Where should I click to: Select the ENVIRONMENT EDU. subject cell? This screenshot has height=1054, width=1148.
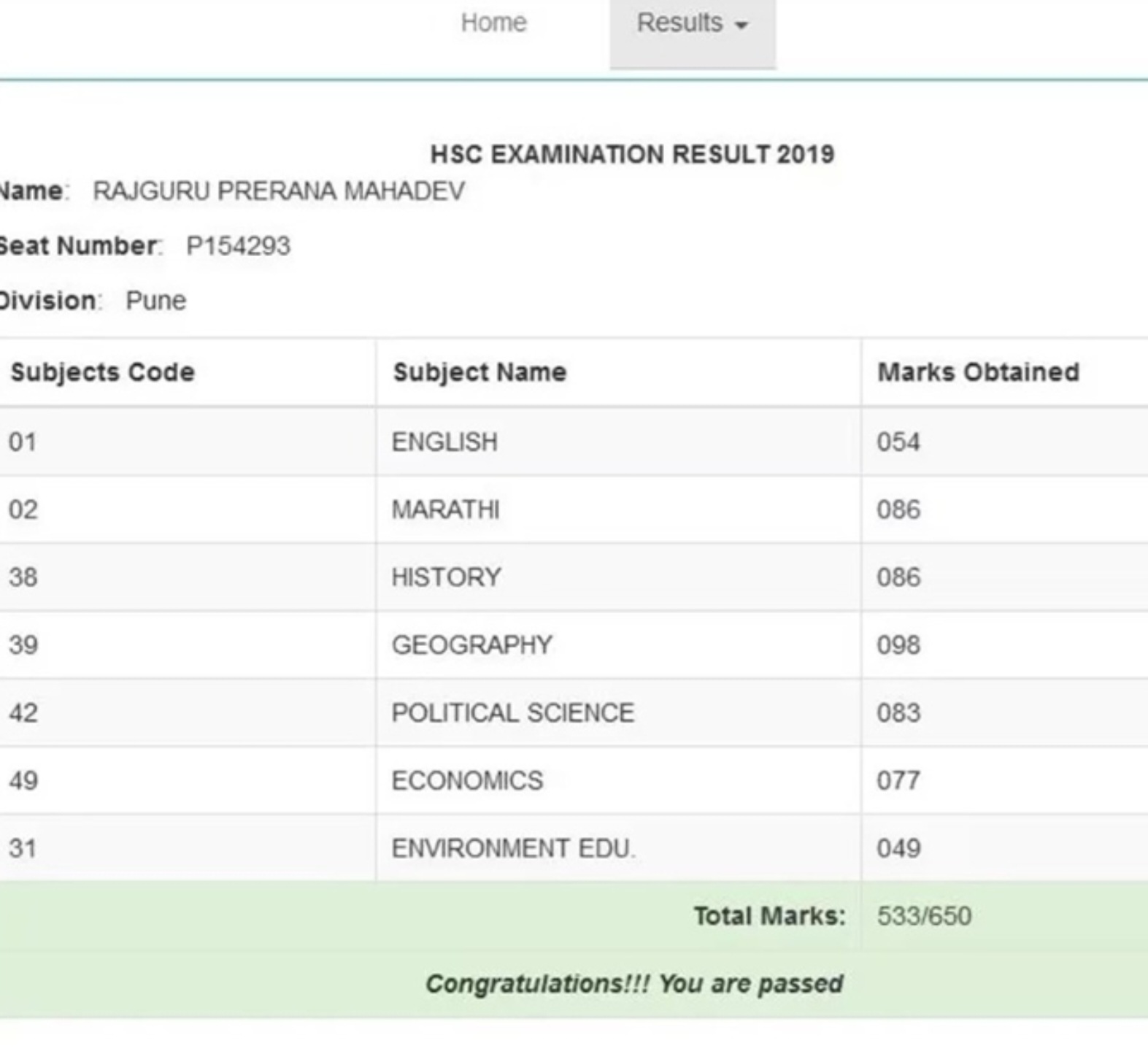point(513,848)
